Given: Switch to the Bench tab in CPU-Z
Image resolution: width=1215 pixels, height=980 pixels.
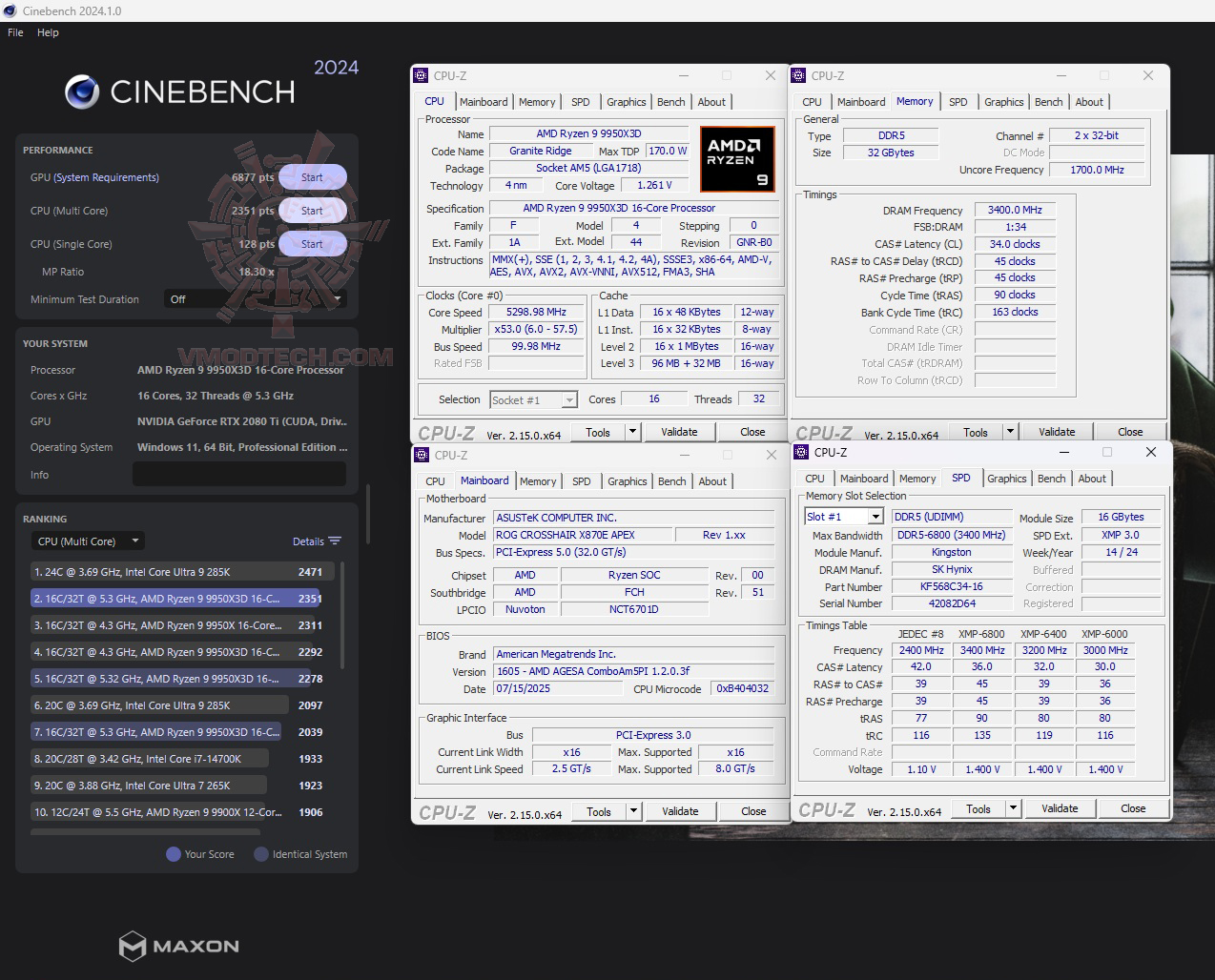Looking at the screenshot, I should (x=670, y=102).
